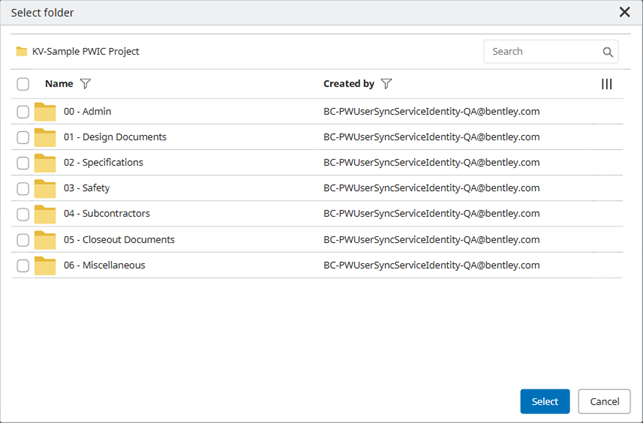Open the column chooser icon
Image resolution: width=643 pixels, height=423 pixels.
(606, 84)
